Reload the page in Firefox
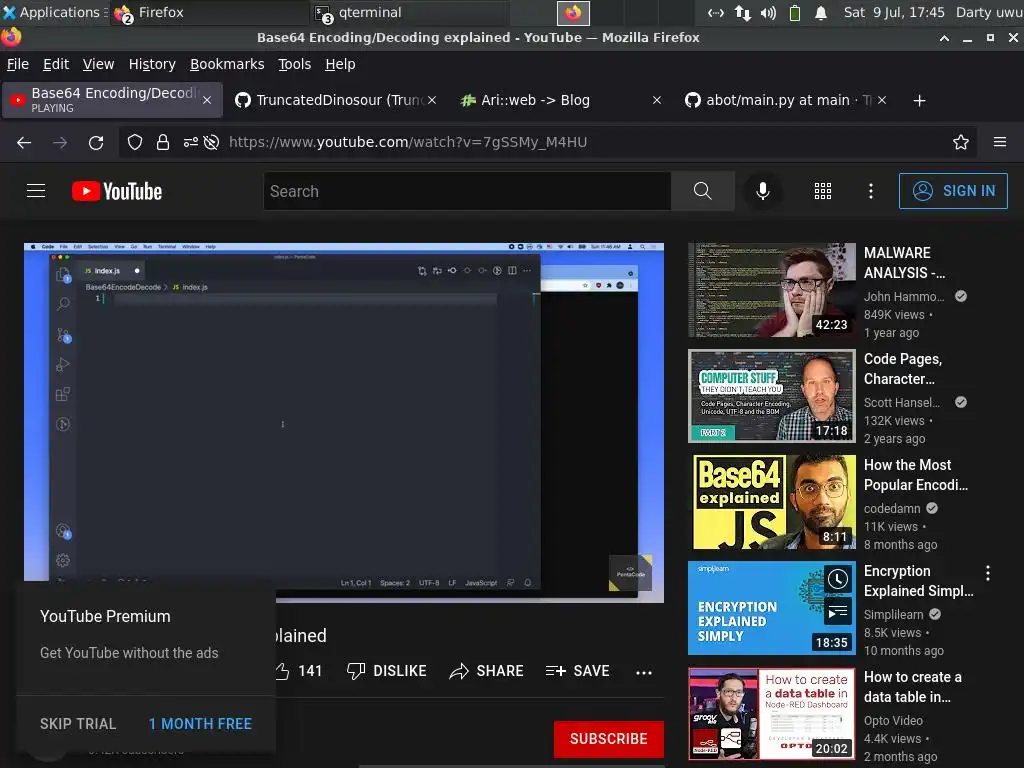Screen dimensions: 1024x768 [96, 142]
